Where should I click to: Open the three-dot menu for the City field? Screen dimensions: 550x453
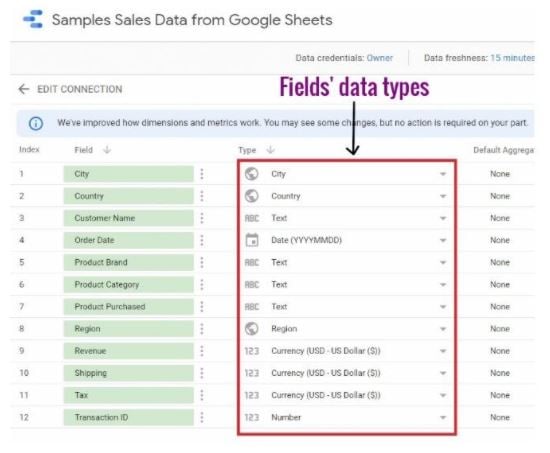(x=202, y=174)
